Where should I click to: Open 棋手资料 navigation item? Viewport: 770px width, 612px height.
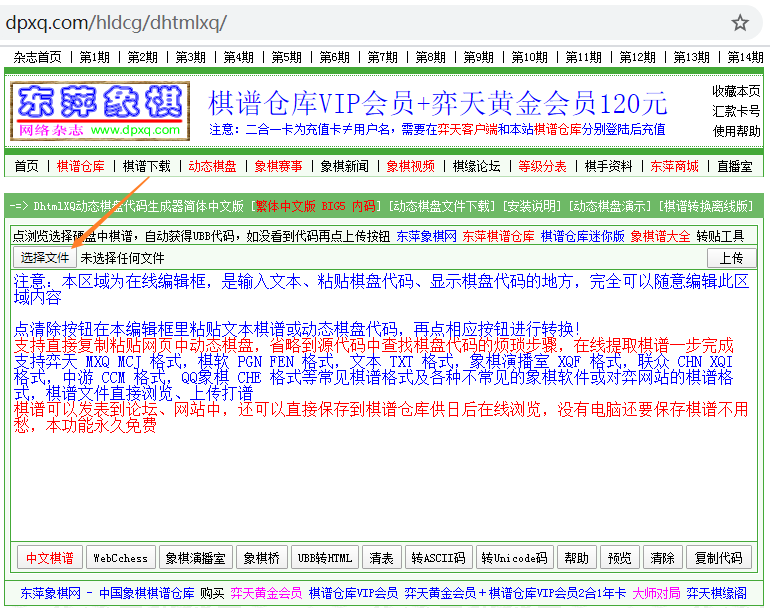pos(608,167)
